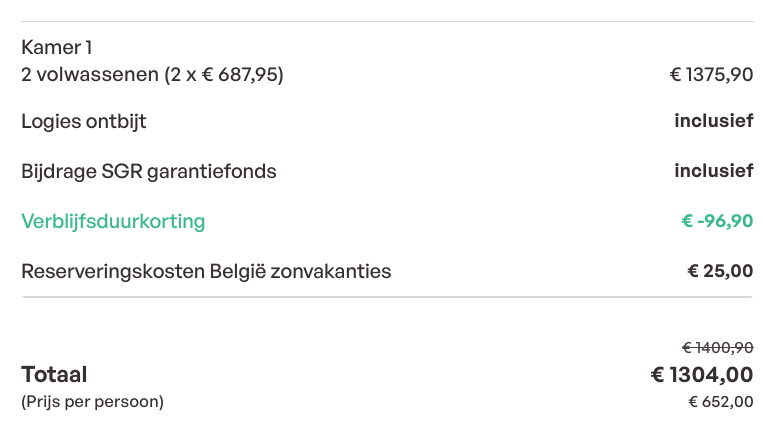763x423 pixels.
Task: Click the € 25,00 reservation cost
Action: coord(720,271)
